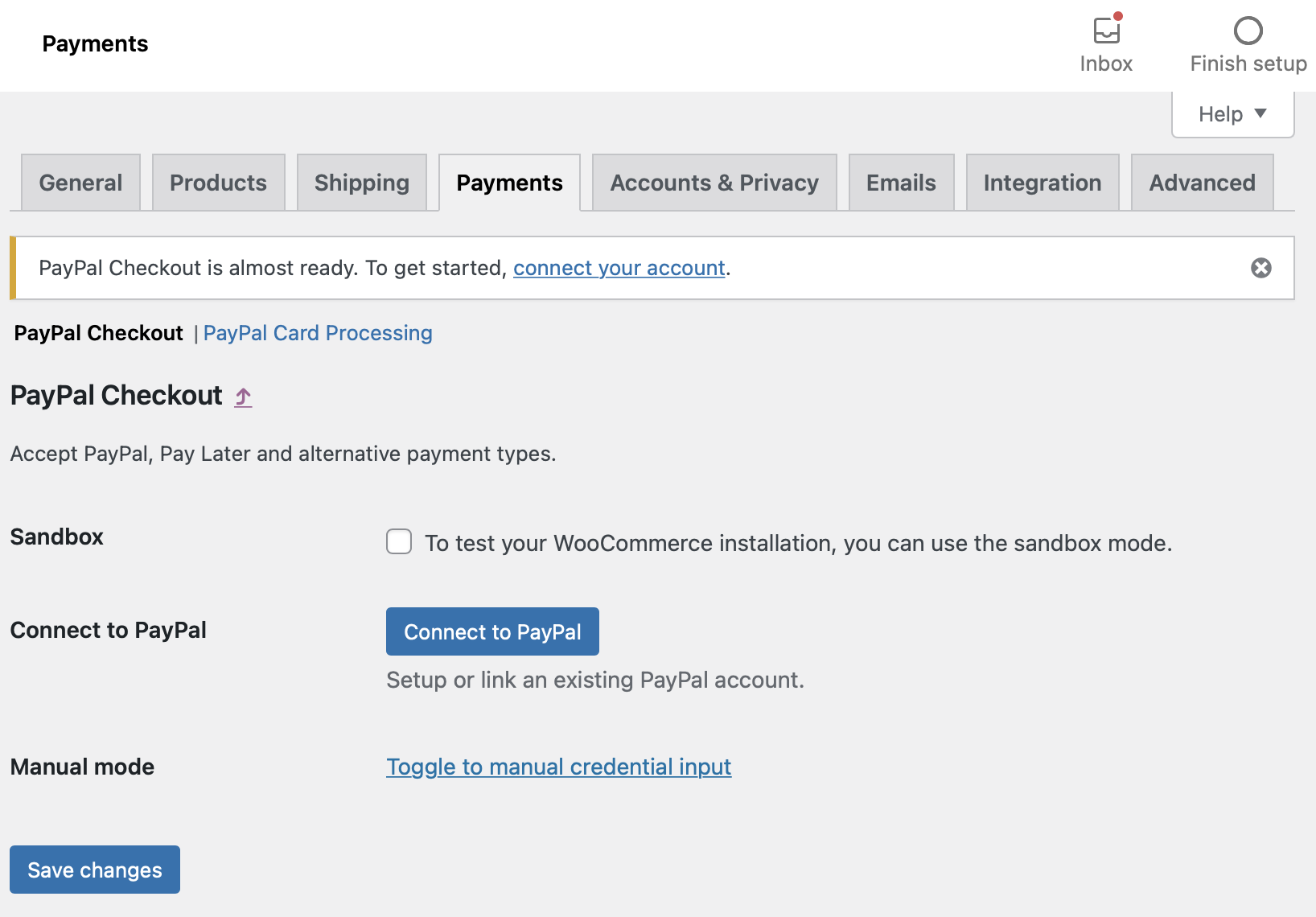The image size is (1316, 917).
Task: Open the Help dropdown
Action: 1231,113
